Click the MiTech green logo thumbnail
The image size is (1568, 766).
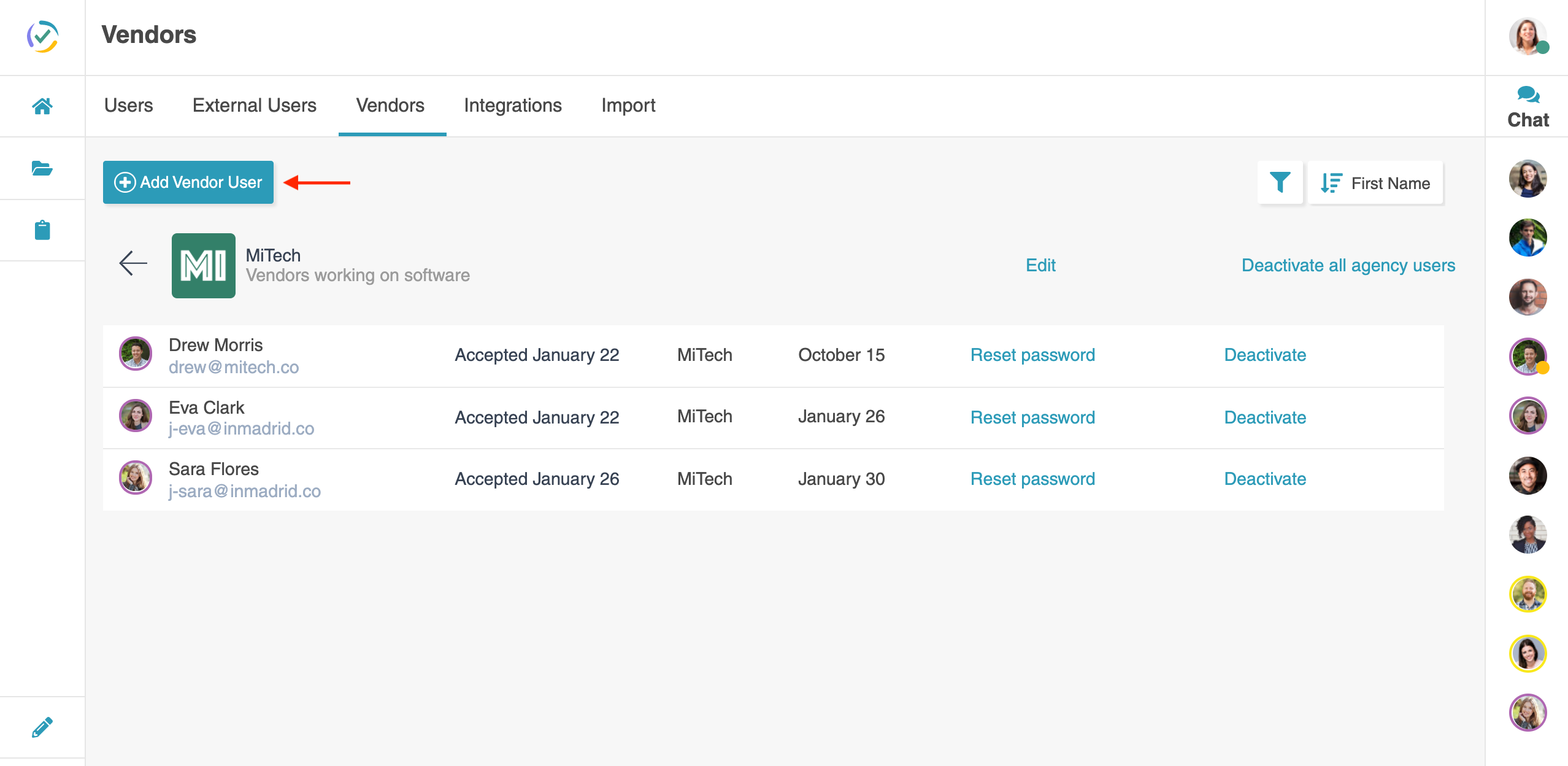pyautogui.click(x=204, y=266)
